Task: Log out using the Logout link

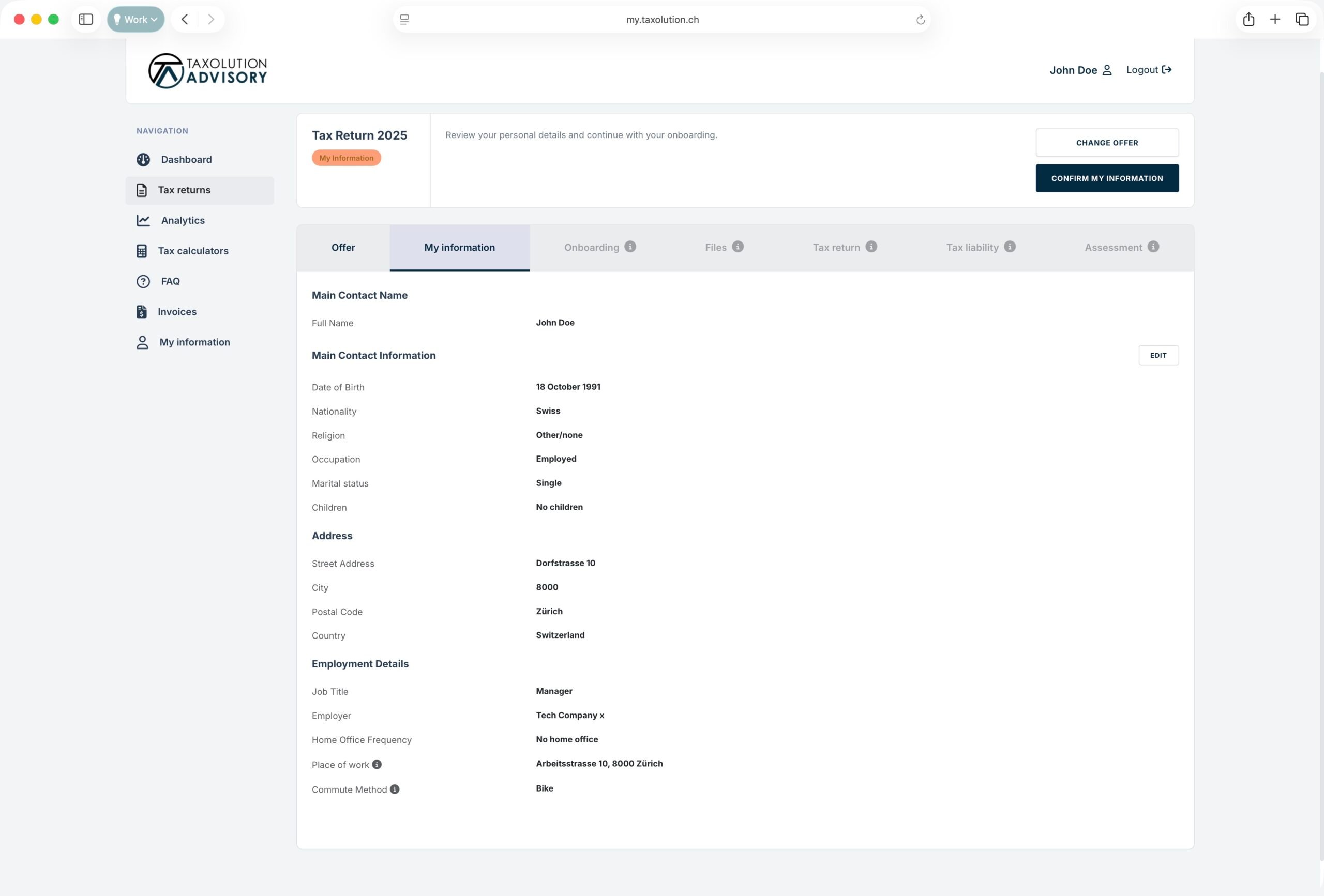Action: tap(1149, 69)
